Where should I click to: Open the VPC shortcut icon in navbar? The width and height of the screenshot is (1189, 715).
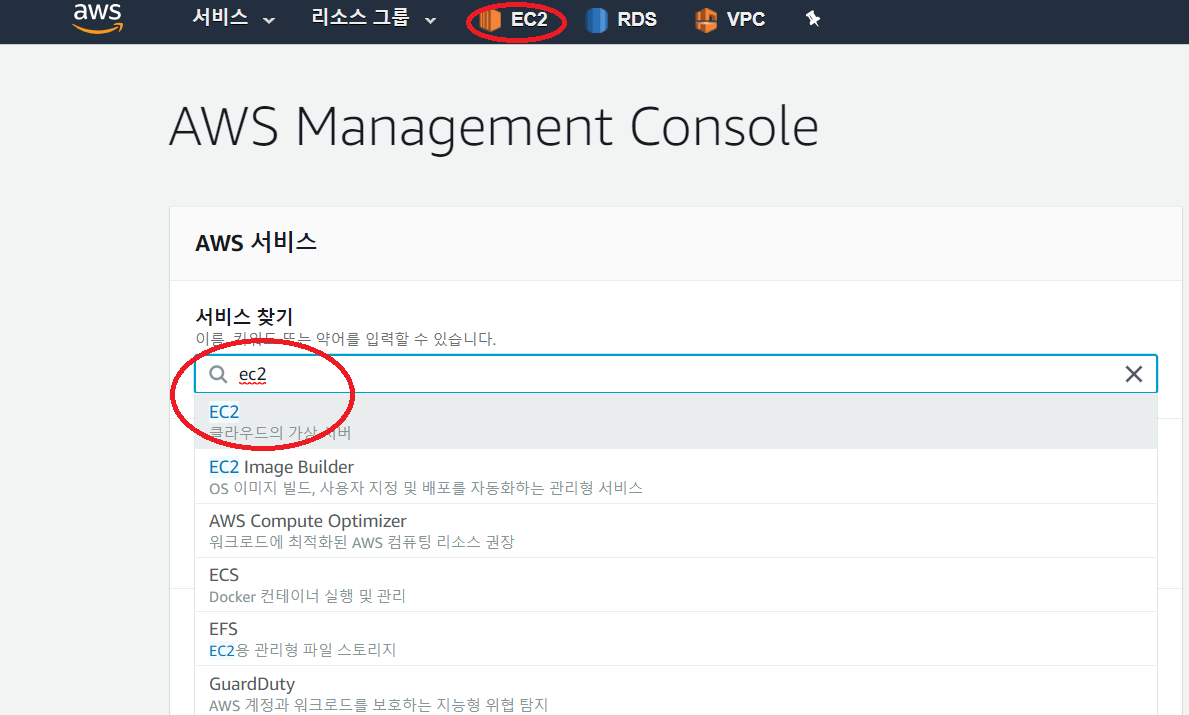pos(706,20)
